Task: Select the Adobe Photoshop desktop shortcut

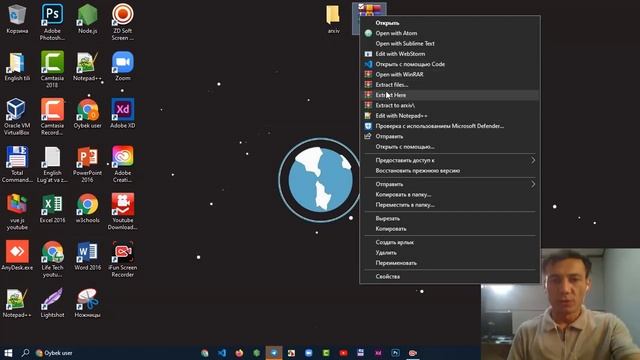Action: click(x=52, y=22)
